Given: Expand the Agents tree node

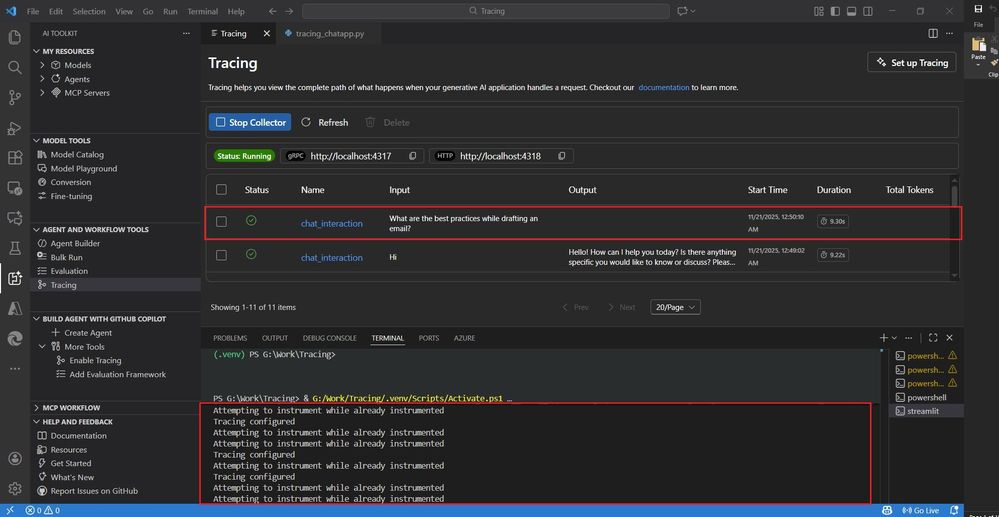Looking at the screenshot, I should pos(42,79).
